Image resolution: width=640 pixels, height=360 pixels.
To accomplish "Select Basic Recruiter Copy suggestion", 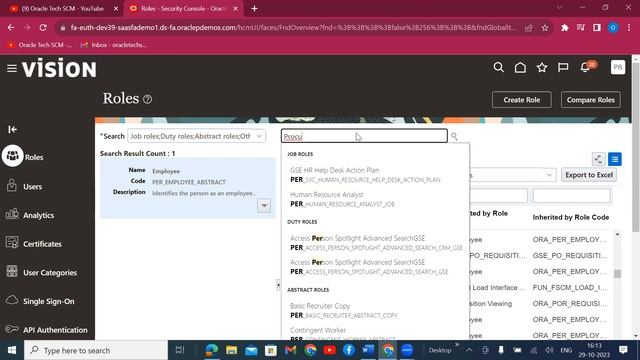I will point(344,311).
